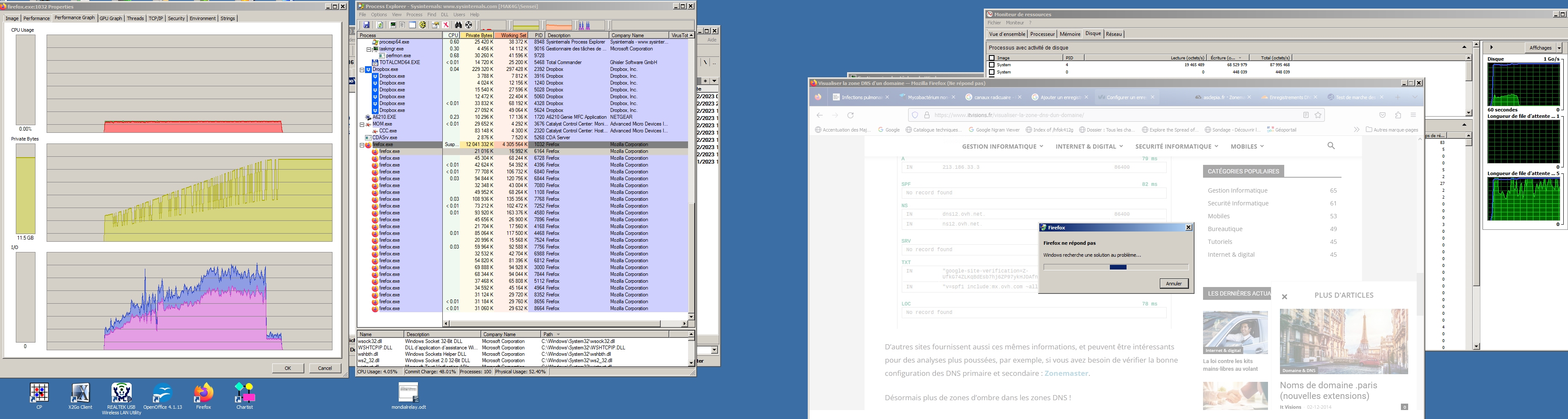This screenshot has height=419, width=1568.
Task: Expand GESTION INFORMATIQUE site menu
Action: (1003, 146)
